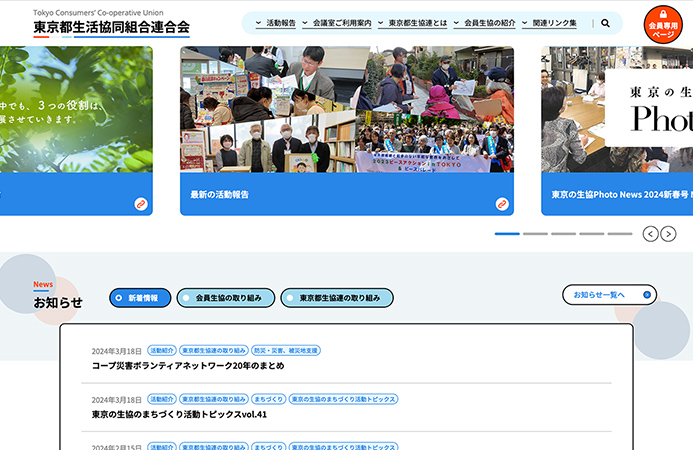Image resolution: width=693 pixels, height=450 pixels.
Task: Open 関連リンク集 navigation item
Action: coord(555,23)
